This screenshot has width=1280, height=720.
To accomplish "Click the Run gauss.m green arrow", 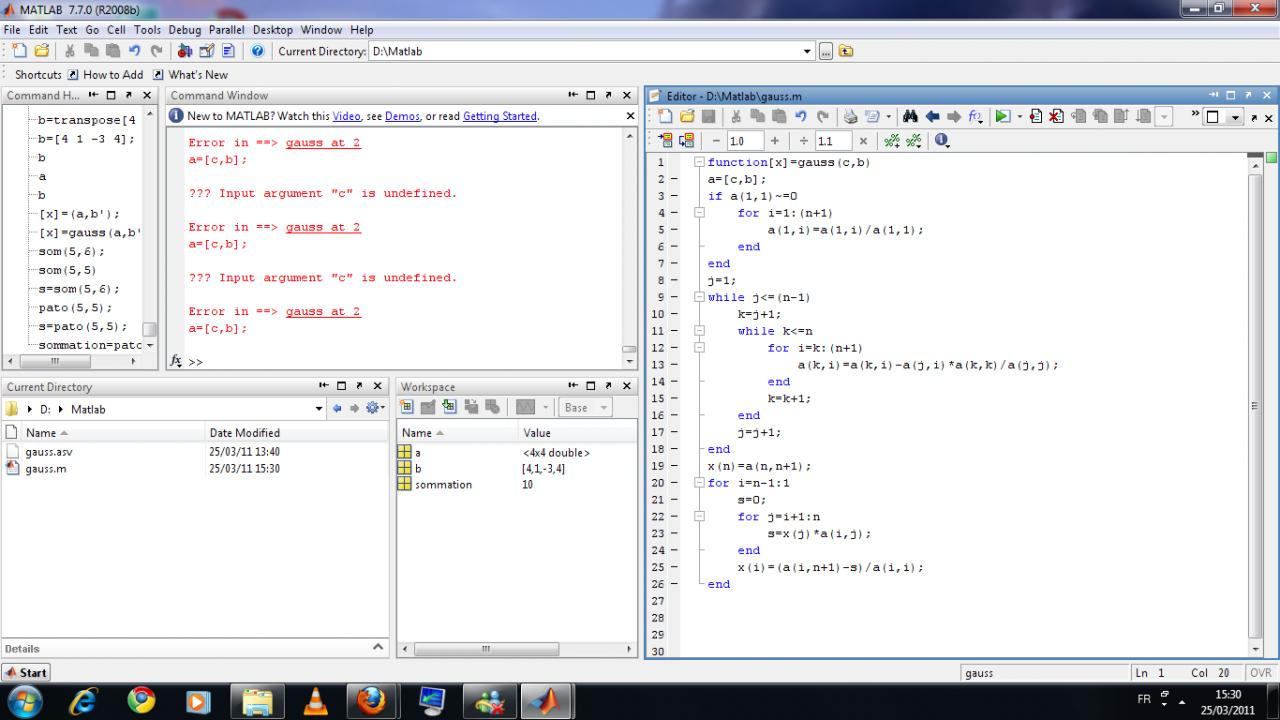I will point(1002,117).
